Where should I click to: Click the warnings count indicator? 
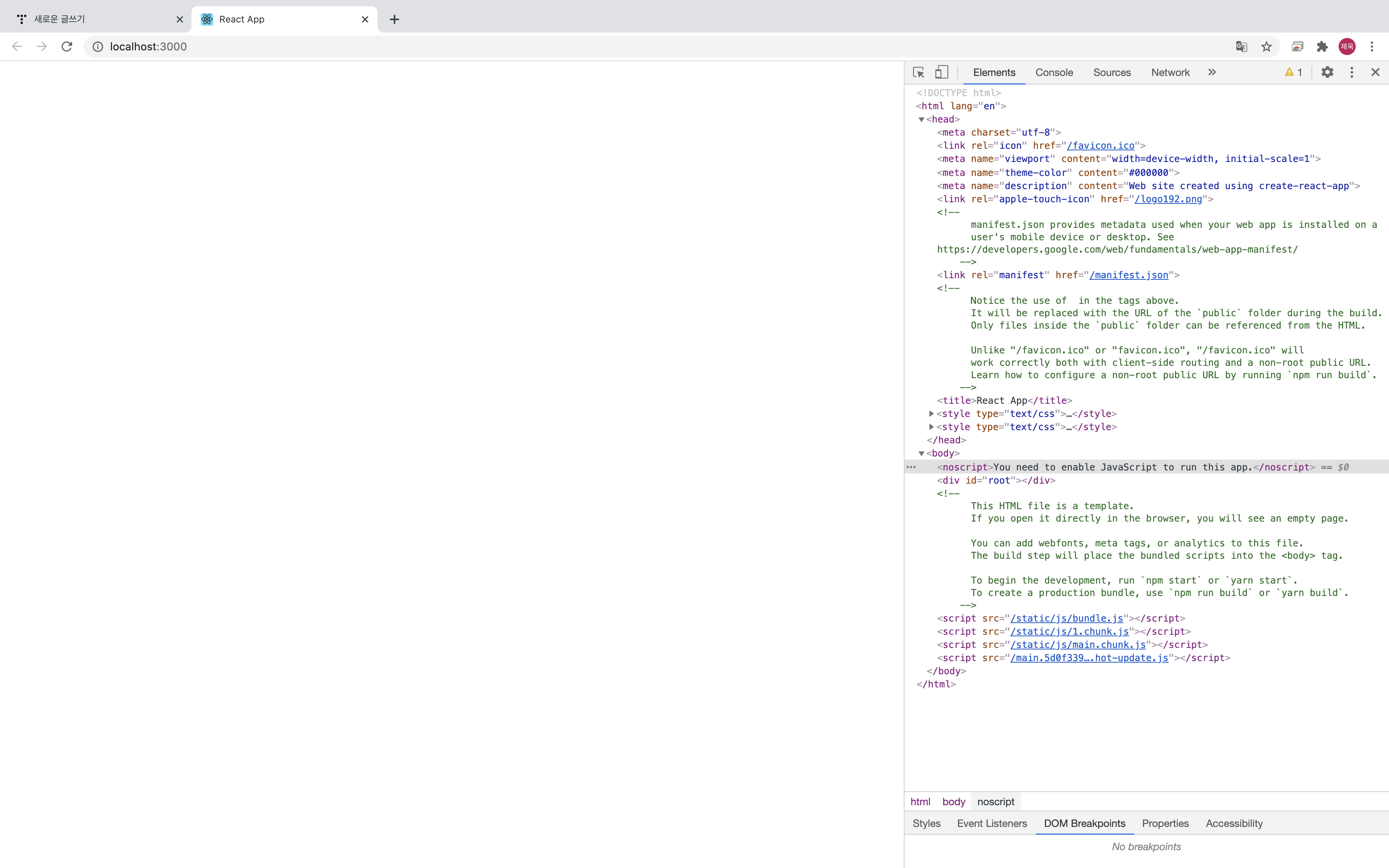[x=1294, y=72]
